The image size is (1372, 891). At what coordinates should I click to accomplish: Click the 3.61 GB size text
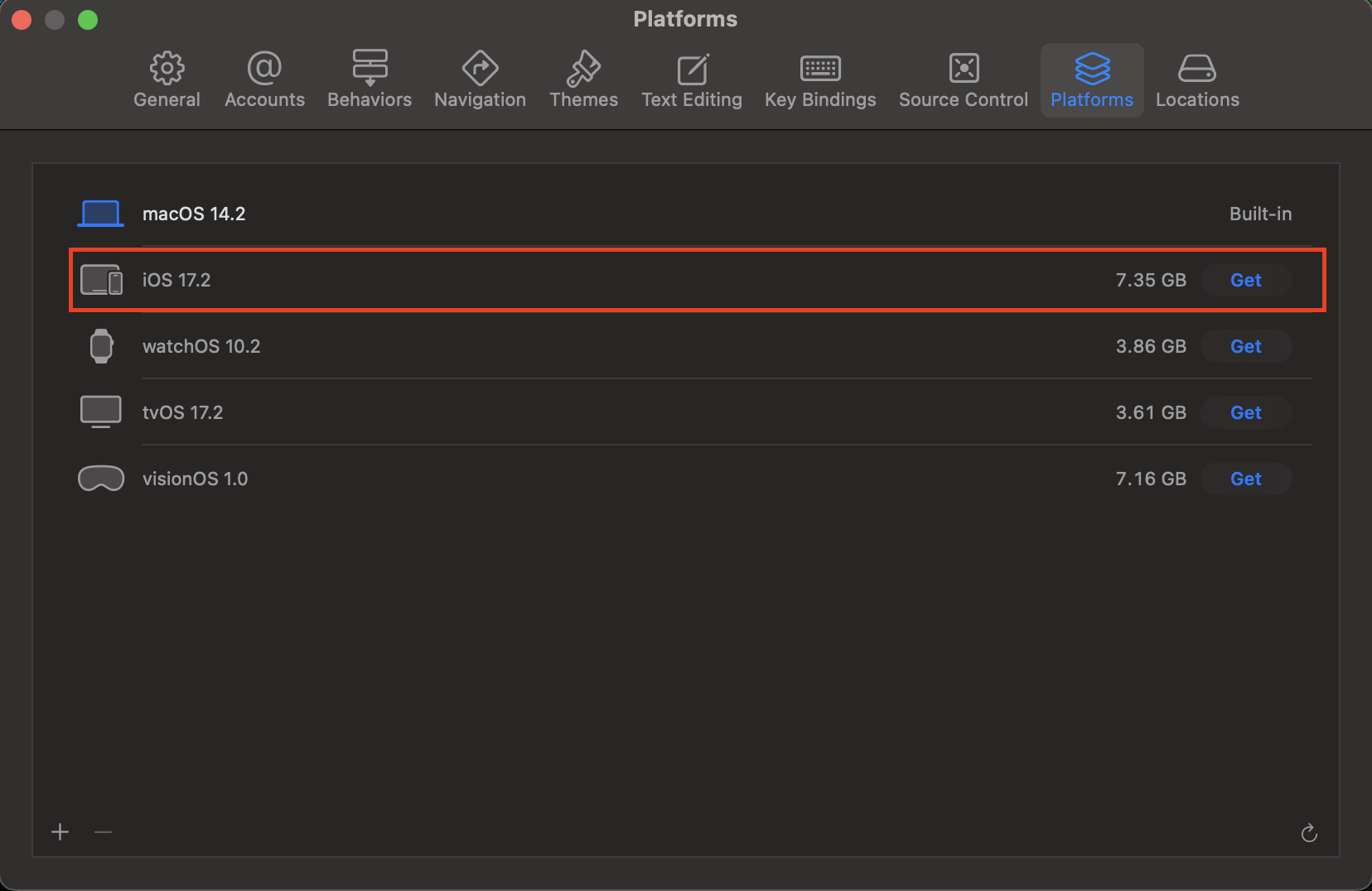coord(1151,412)
